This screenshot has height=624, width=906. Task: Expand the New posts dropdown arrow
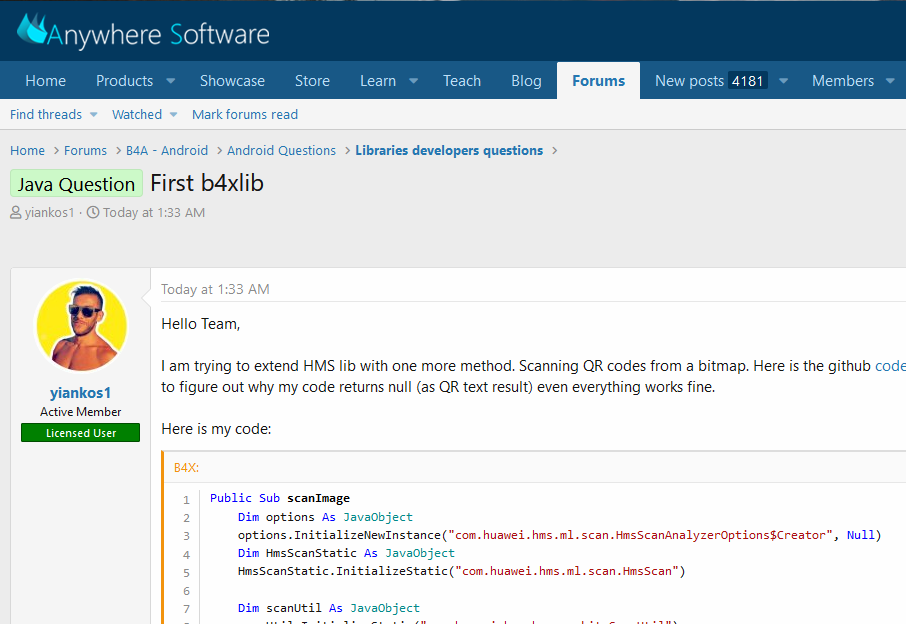pos(784,81)
